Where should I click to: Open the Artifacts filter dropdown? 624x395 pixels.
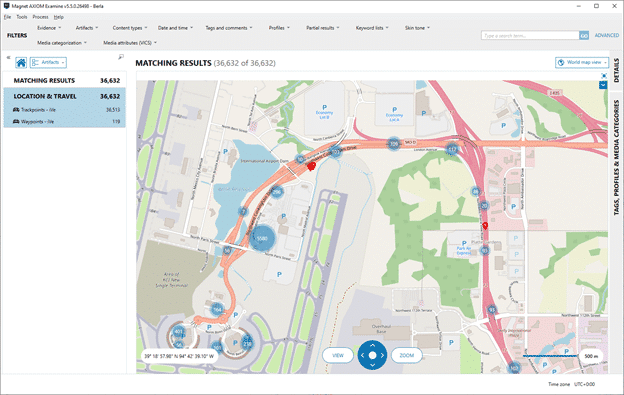coord(87,28)
